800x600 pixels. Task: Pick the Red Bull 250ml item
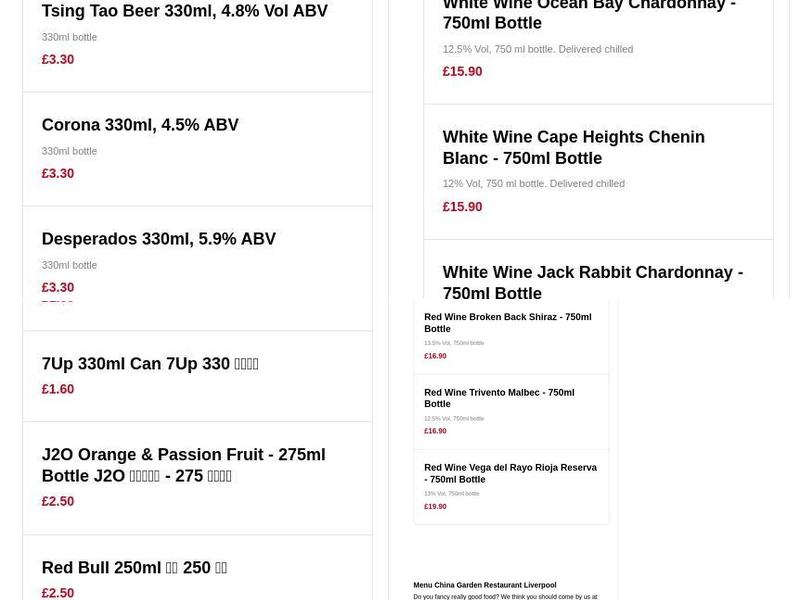tap(134, 568)
